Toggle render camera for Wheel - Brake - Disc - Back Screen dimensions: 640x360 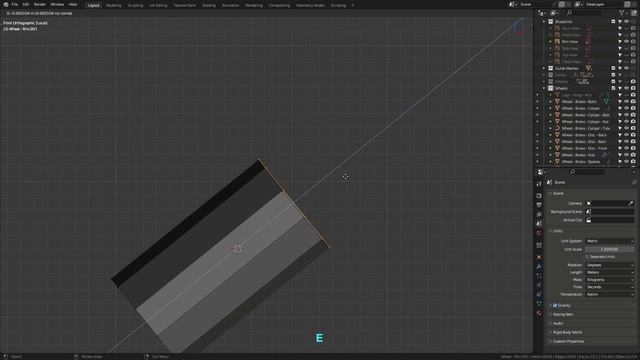point(633,135)
